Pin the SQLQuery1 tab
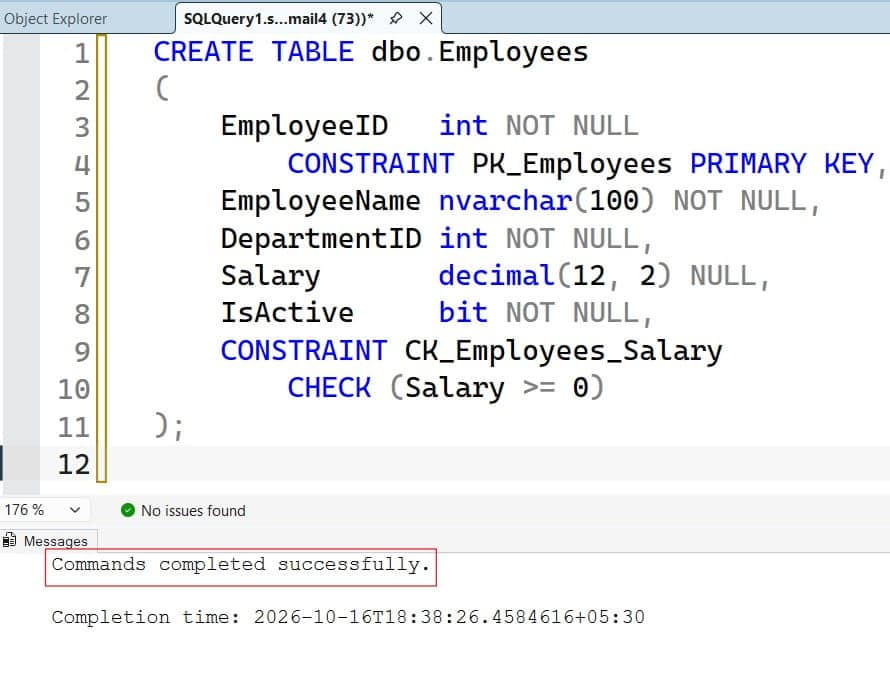890x687 pixels. point(396,18)
